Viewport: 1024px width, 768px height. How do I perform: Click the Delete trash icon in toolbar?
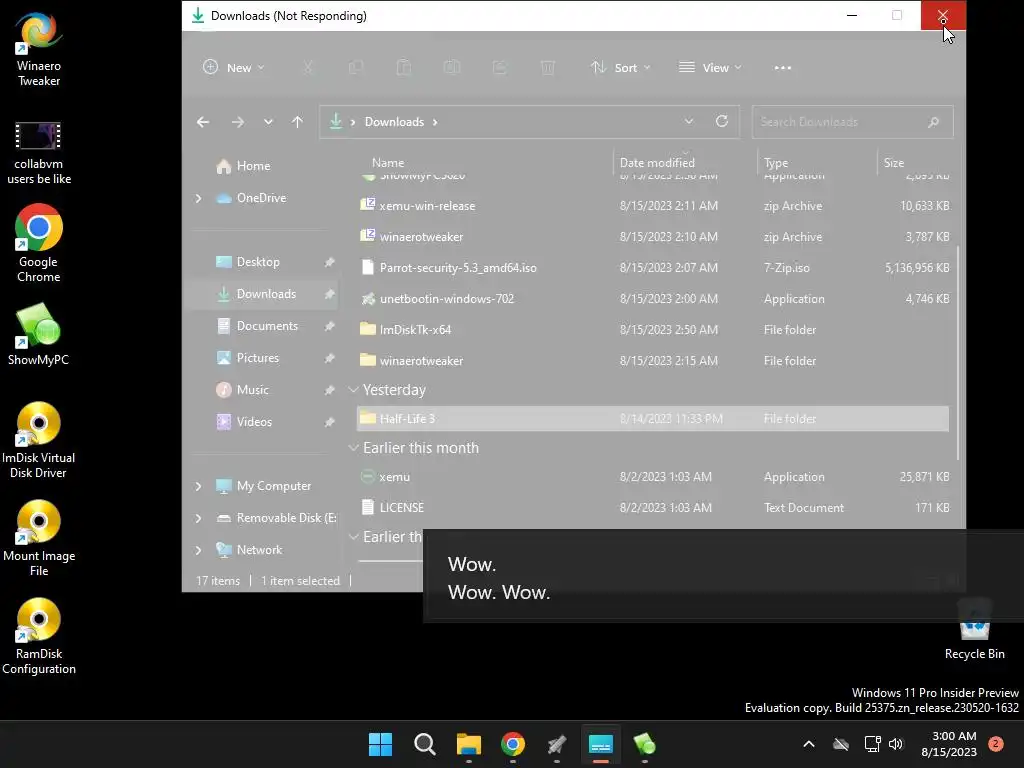coord(548,67)
